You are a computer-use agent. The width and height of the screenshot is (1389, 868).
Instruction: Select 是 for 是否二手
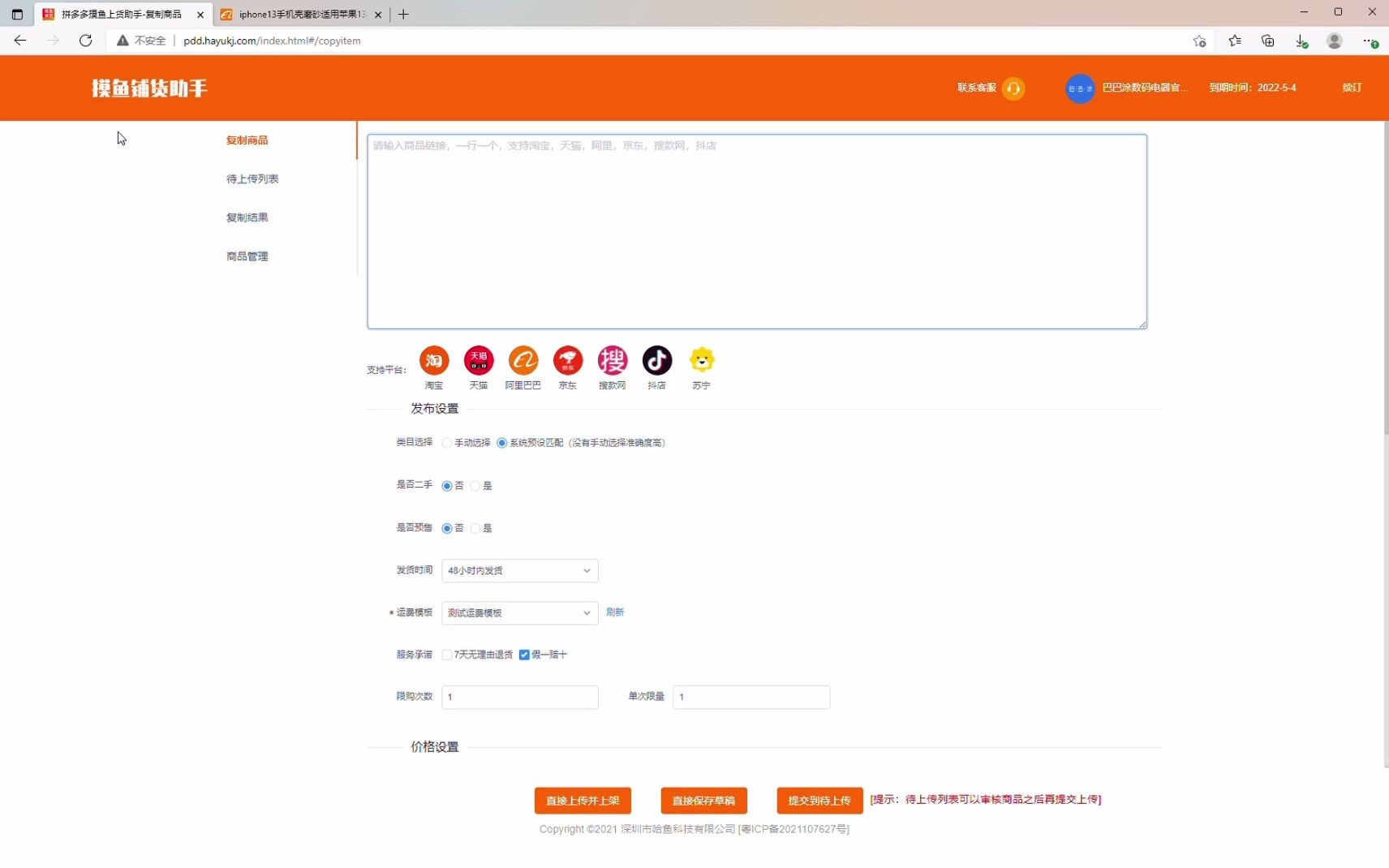(475, 486)
